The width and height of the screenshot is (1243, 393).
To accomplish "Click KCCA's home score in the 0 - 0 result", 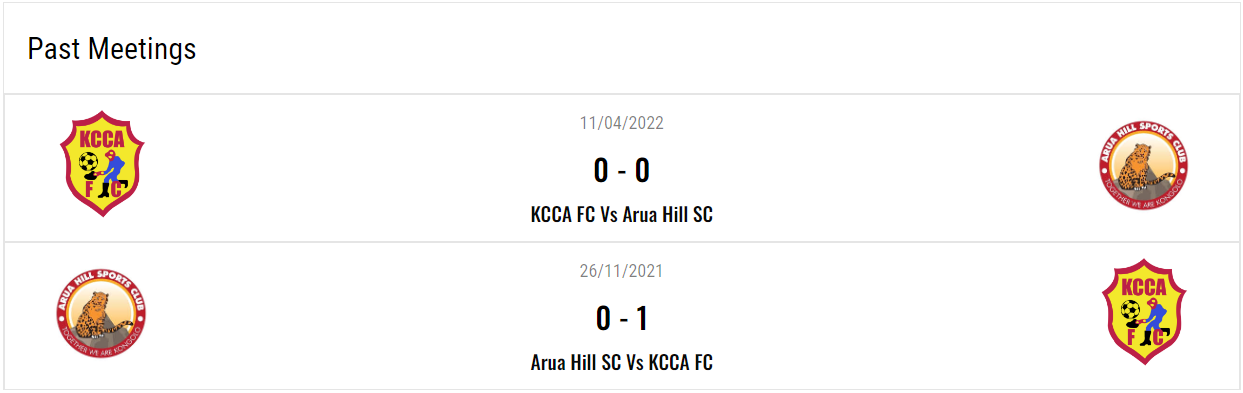I will pos(601,171).
